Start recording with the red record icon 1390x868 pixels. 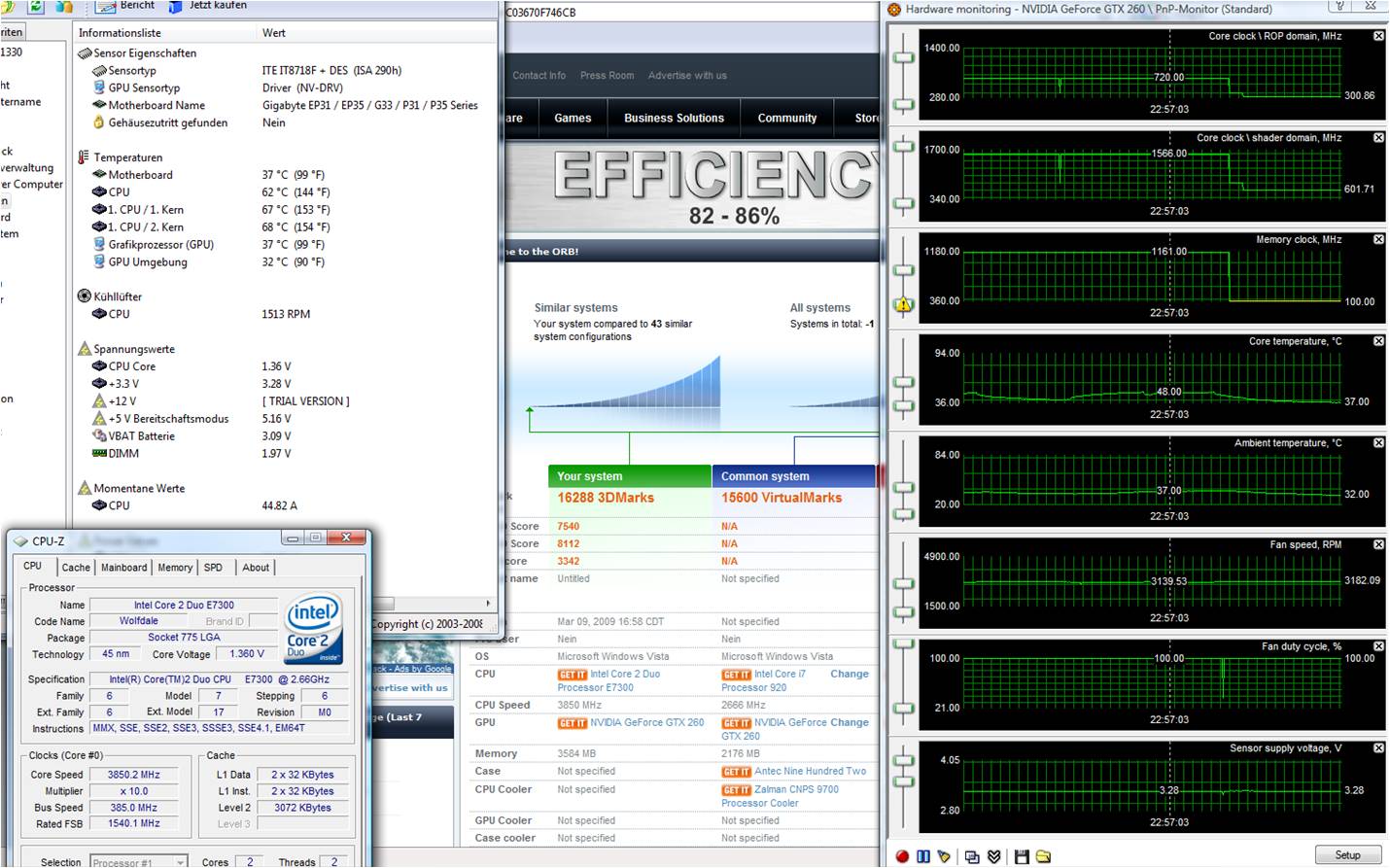(902, 856)
